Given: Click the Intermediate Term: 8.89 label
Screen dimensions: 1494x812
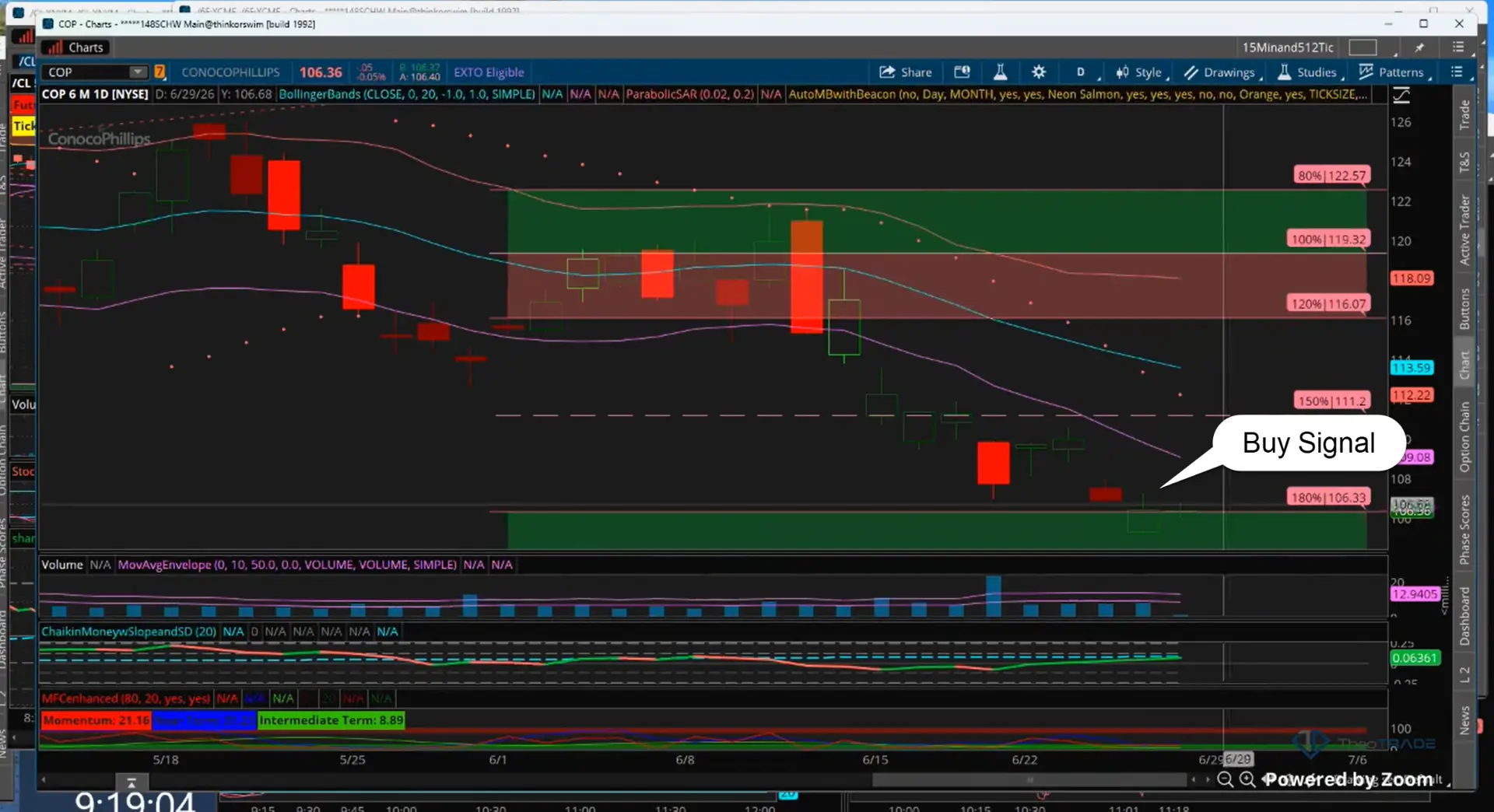Looking at the screenshot, I should click(x=331, y=720).
